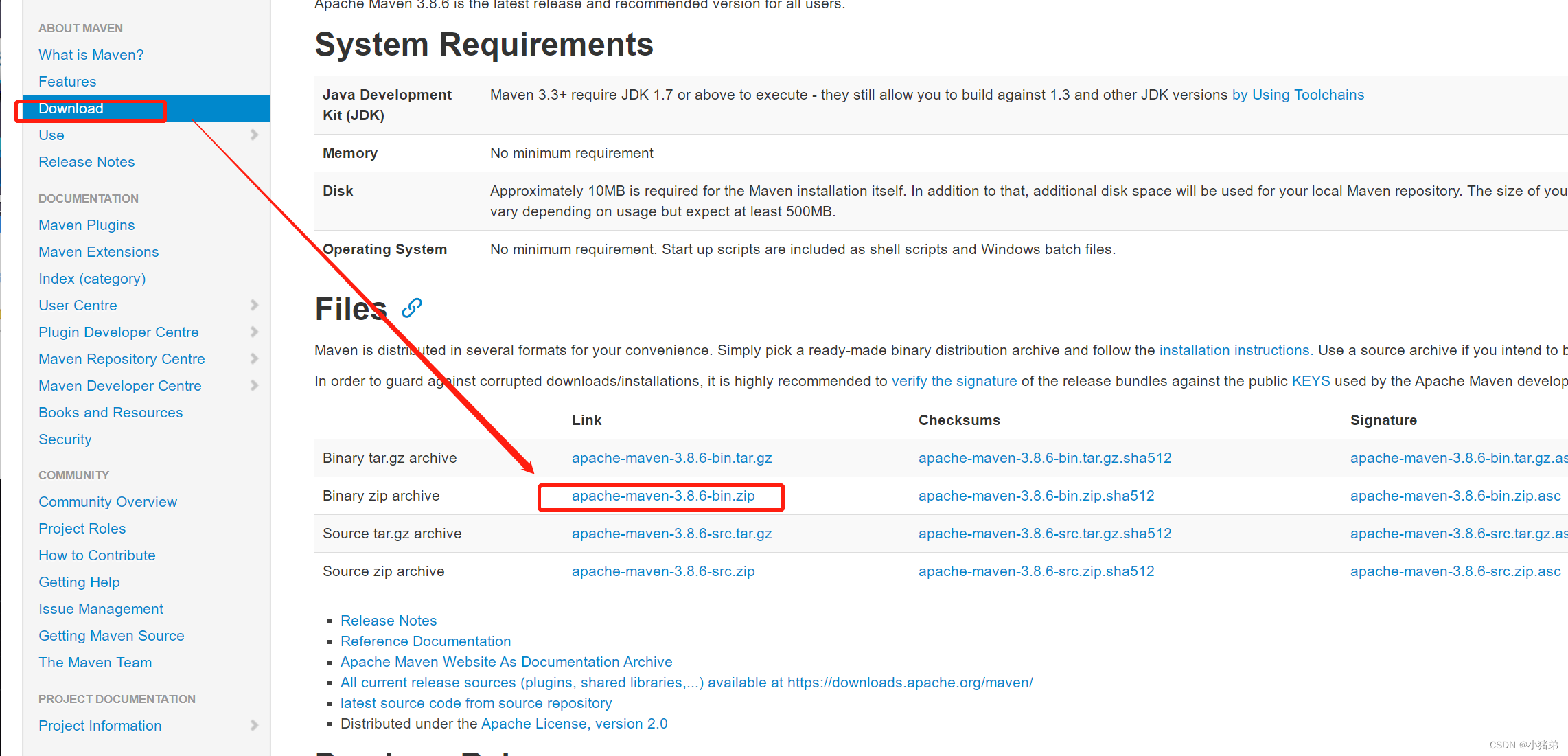Open Maven Developer Centre link
Screen dimensions: 1568x756
(120, 386)
